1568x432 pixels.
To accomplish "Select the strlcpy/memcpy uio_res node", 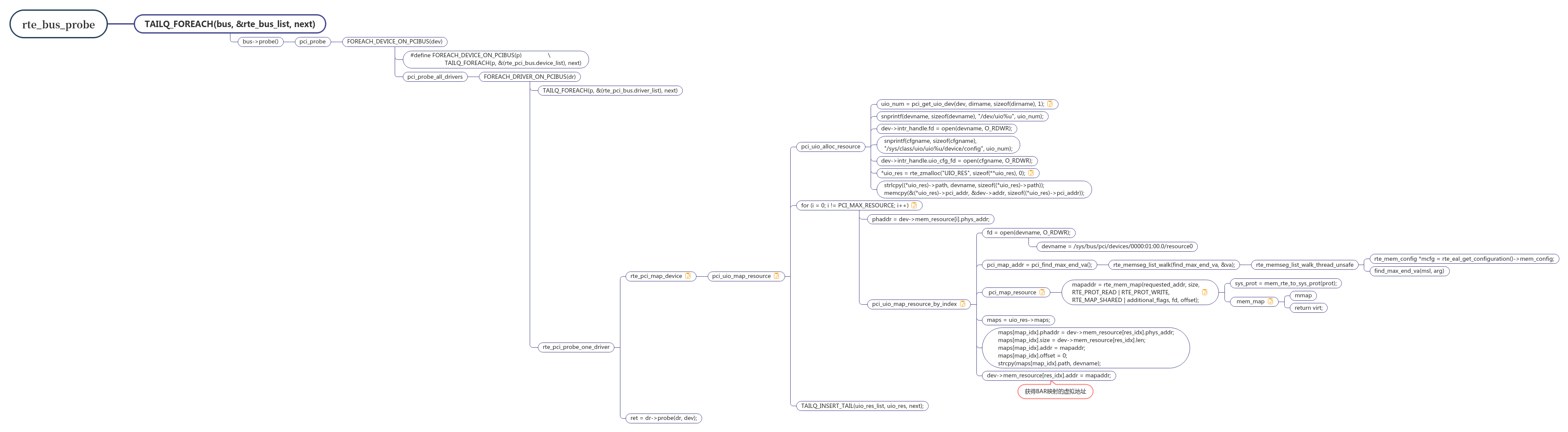I will (x=984, y=189).
